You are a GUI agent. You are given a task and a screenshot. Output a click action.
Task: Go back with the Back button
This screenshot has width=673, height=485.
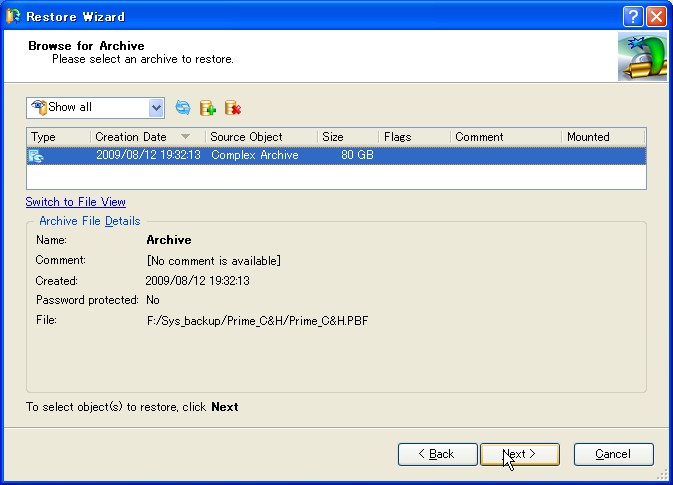(x=437, y=454)
